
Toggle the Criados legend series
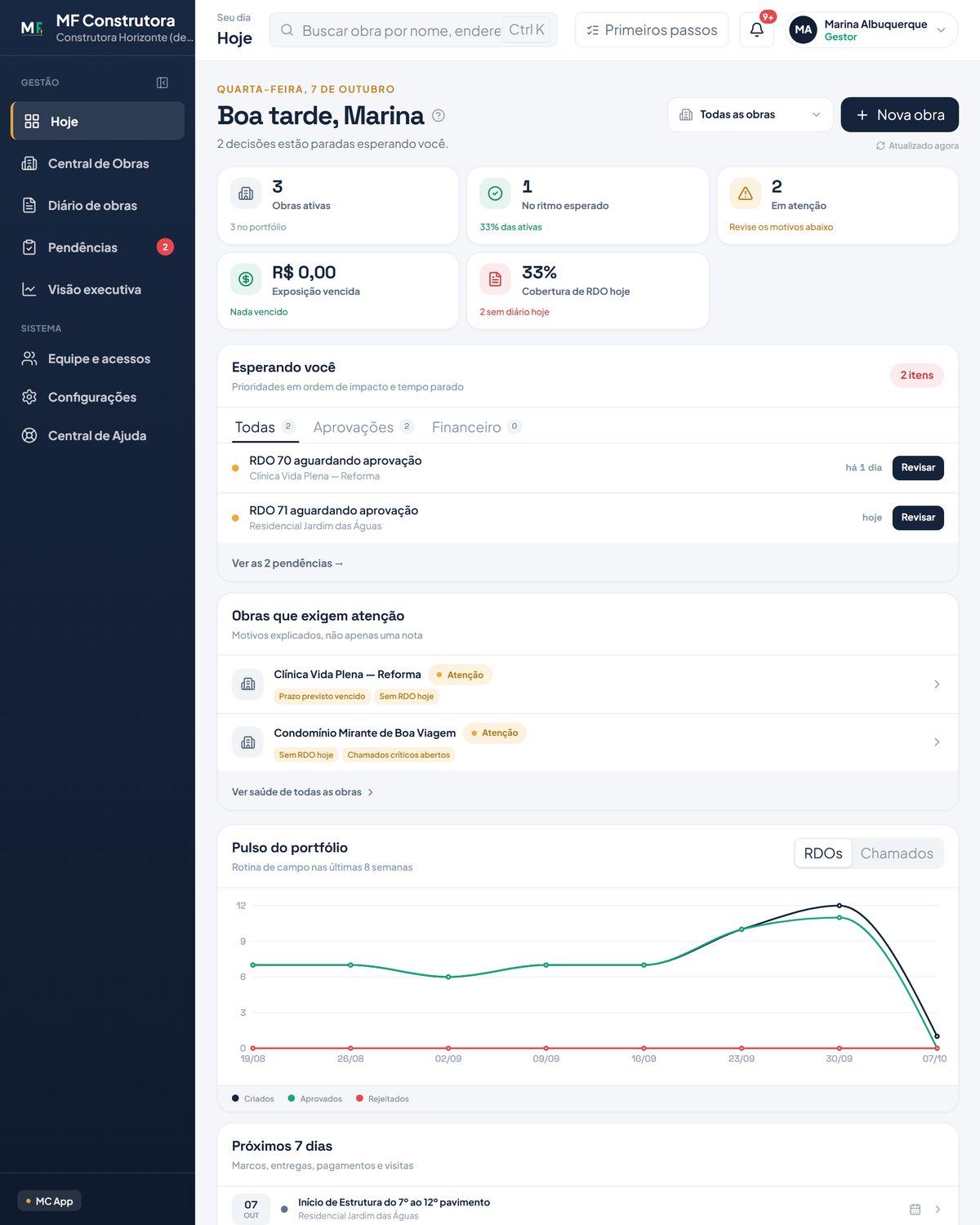click(x=252, y=1099)
